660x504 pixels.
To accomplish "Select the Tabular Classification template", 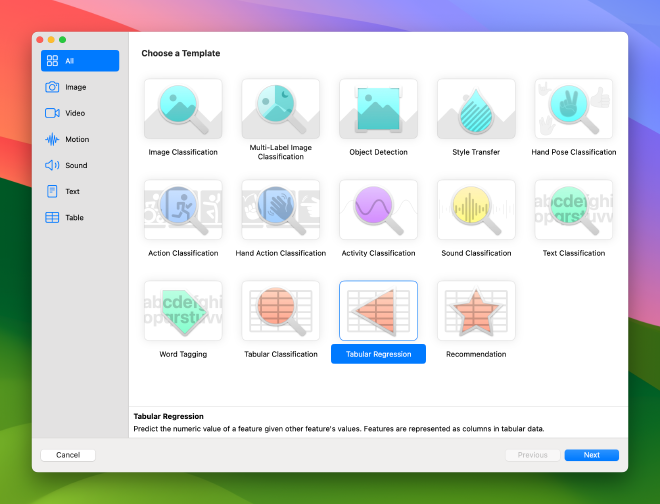I will pyautogui.click(x=280, y=311).
